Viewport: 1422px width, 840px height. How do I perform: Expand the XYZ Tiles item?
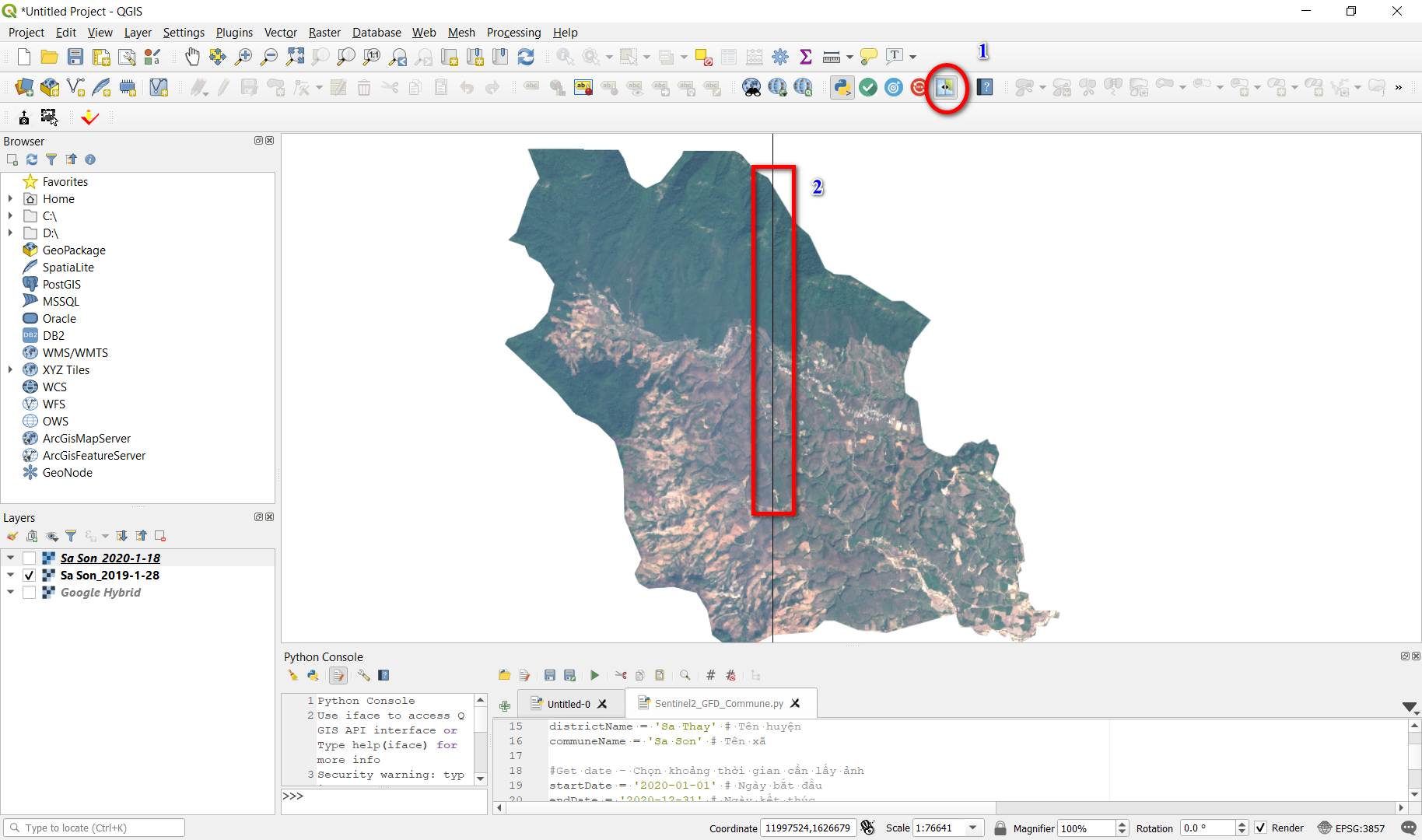10,370
